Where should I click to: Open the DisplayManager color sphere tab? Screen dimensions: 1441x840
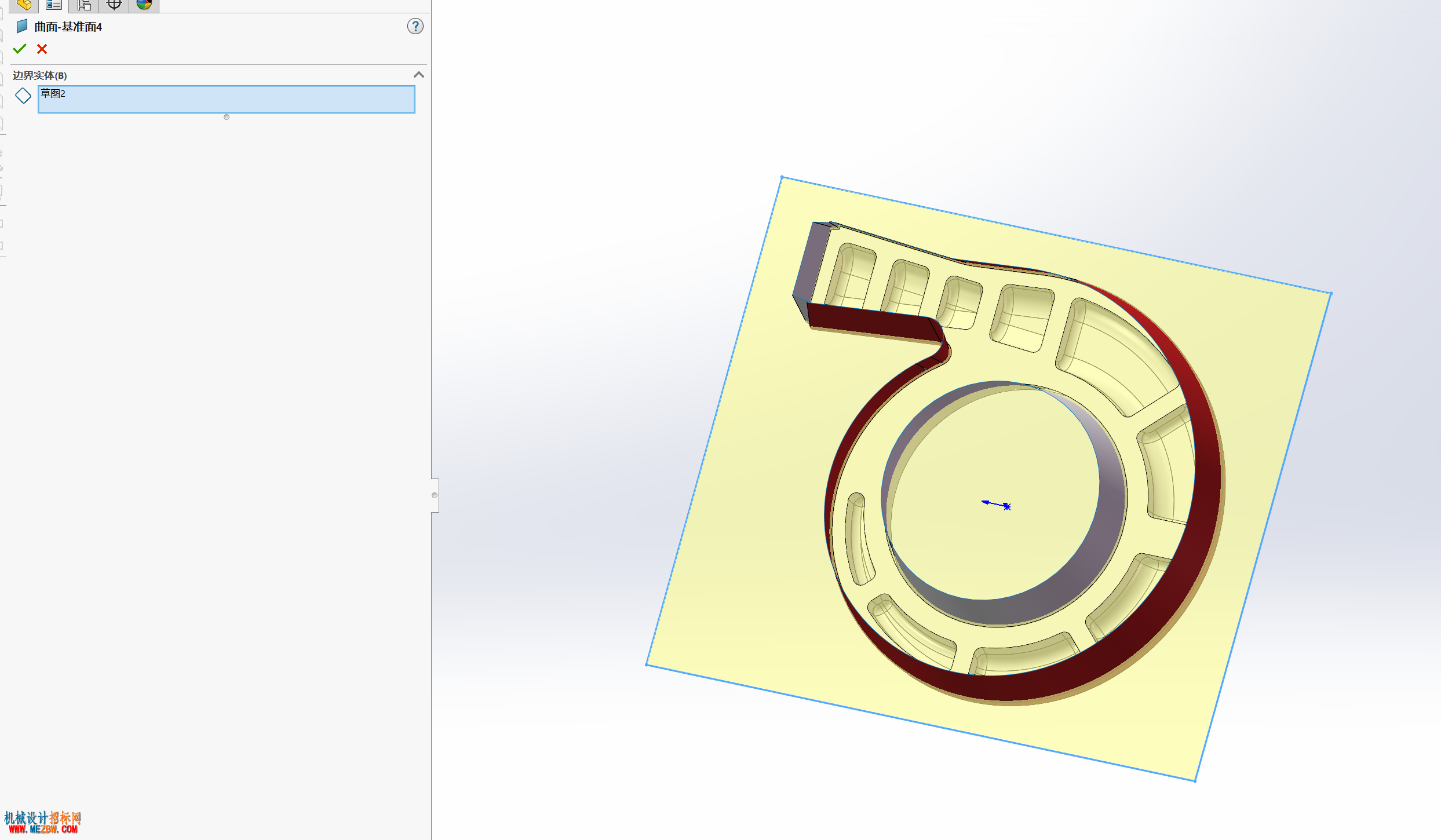pyautogui.click(x=144, y=5)
